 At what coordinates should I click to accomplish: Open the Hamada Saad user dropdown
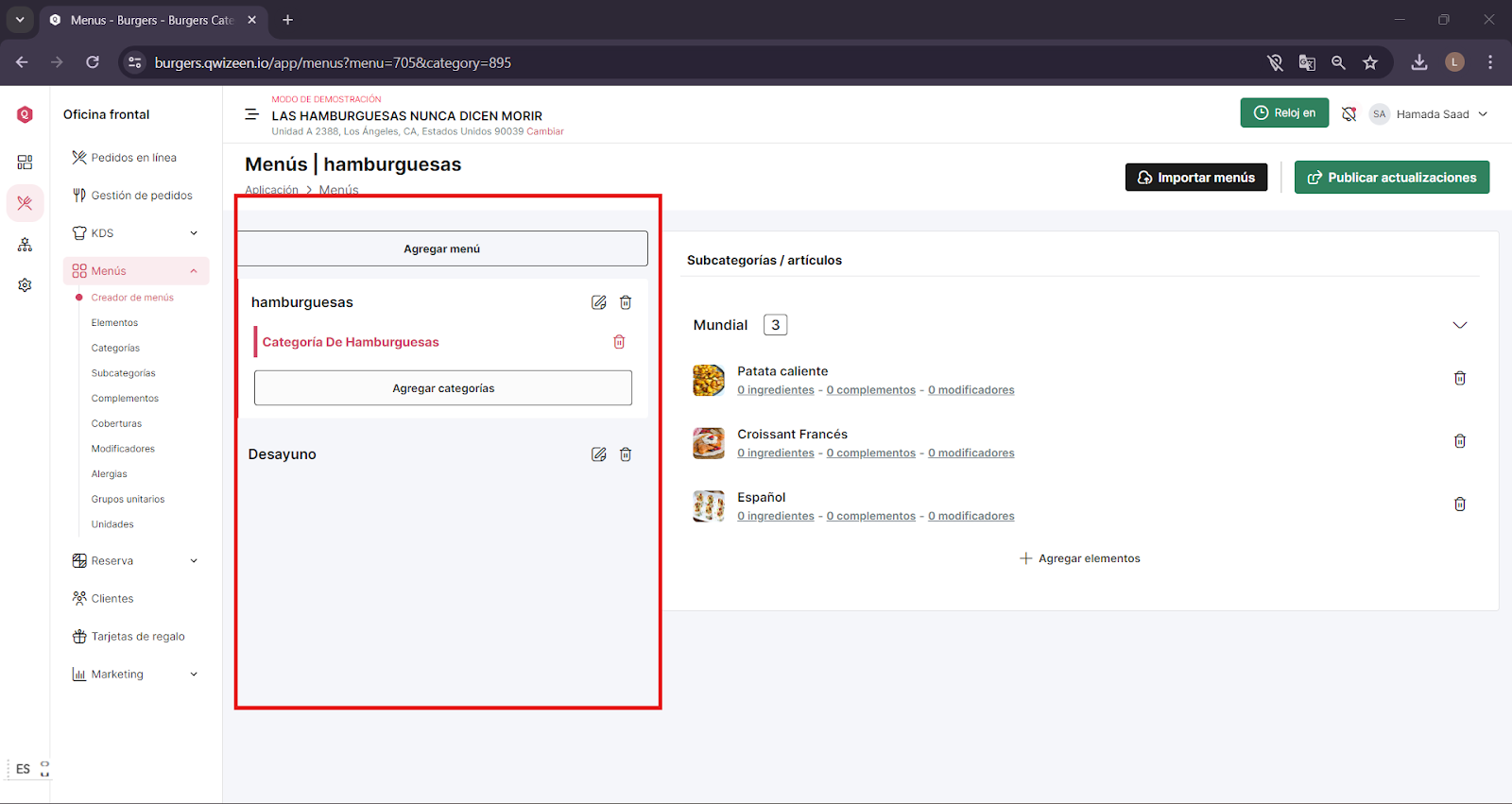coord(1429,114)
